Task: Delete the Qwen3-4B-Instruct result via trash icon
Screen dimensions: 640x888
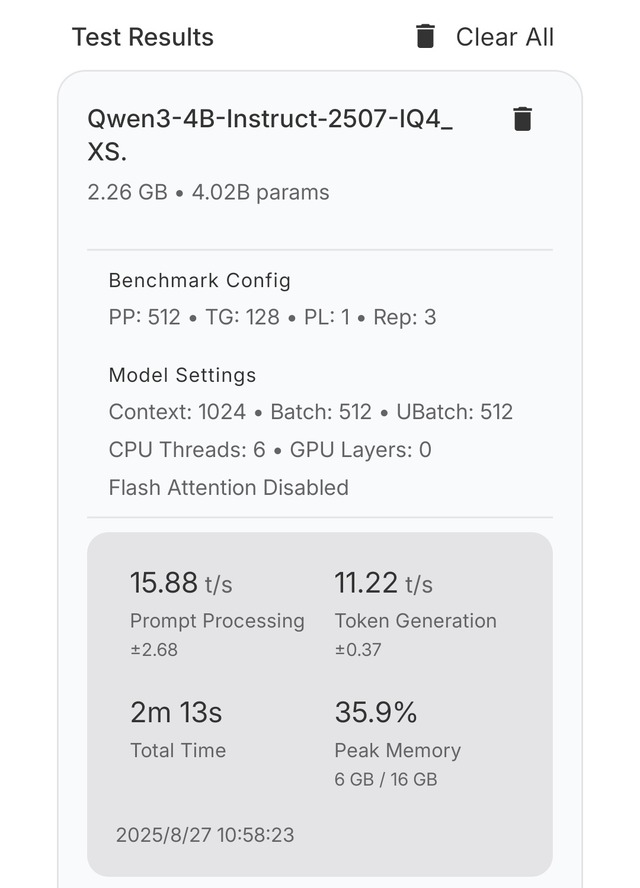Action: click(x=522, y=119)
